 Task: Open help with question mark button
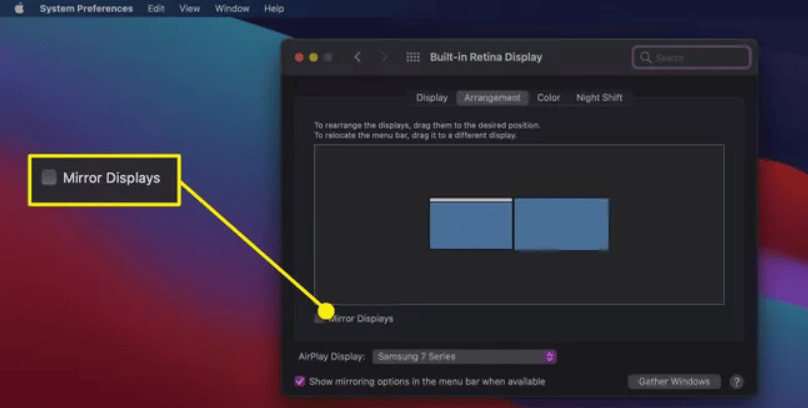pos(736,382)
